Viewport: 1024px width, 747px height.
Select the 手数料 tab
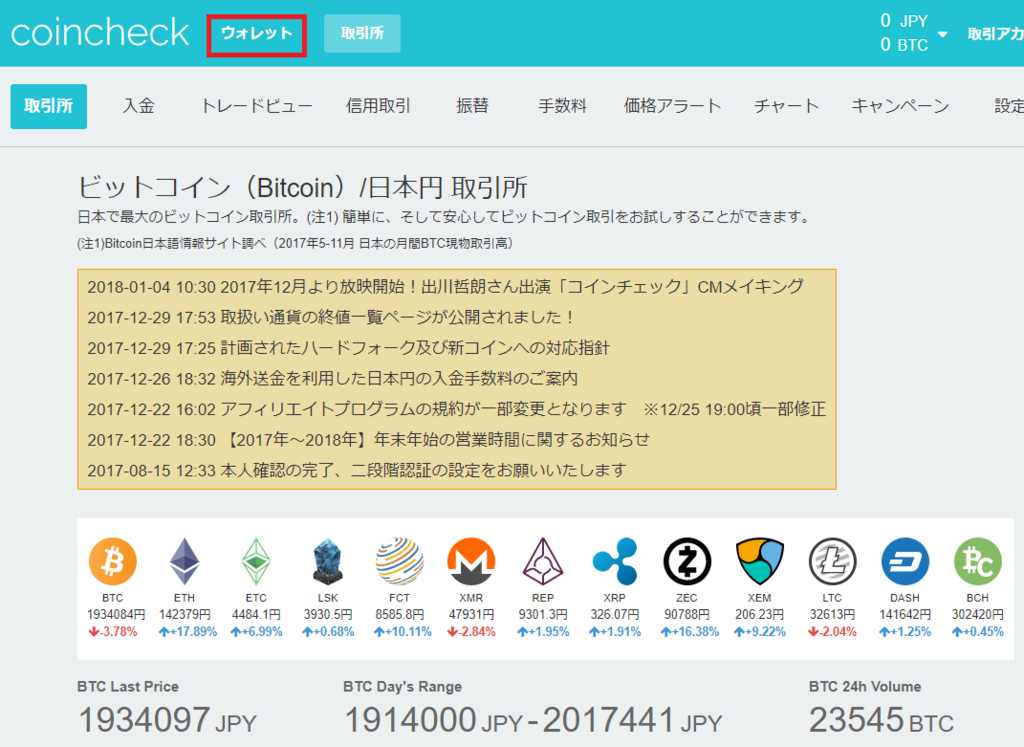coord(562,106)
